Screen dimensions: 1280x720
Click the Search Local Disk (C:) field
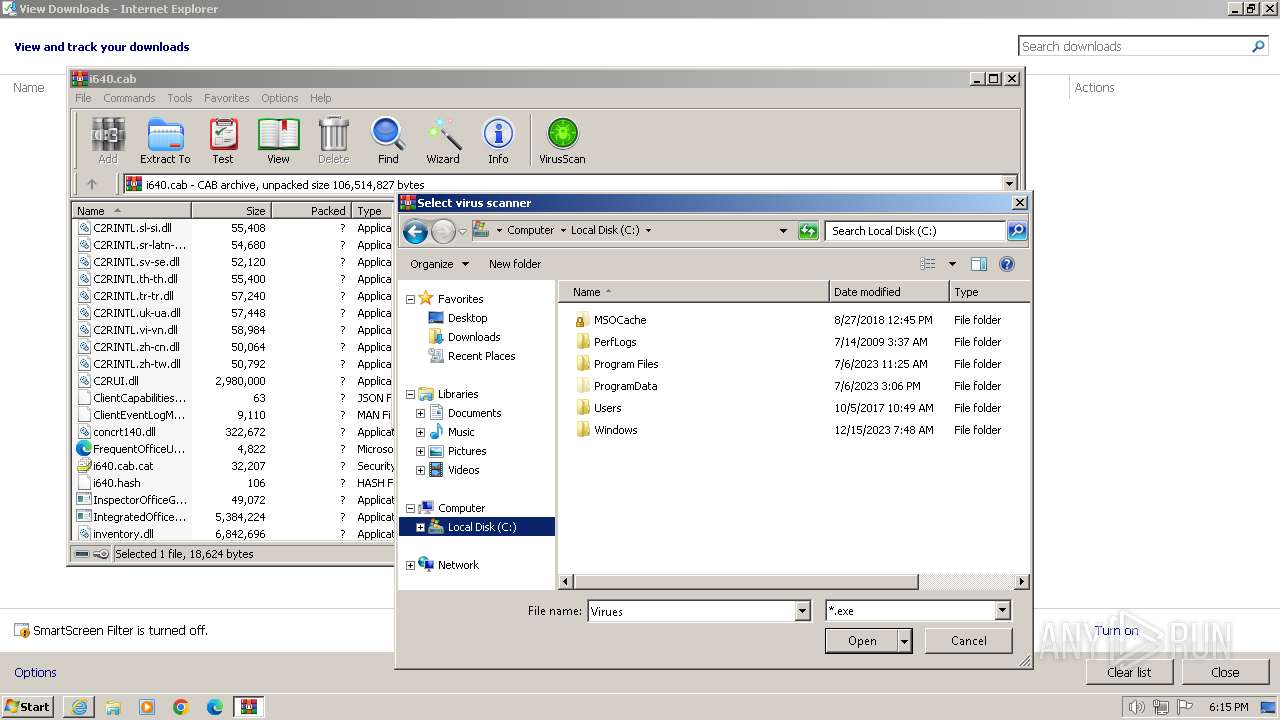pyautogui.click(x=916, y=231)
